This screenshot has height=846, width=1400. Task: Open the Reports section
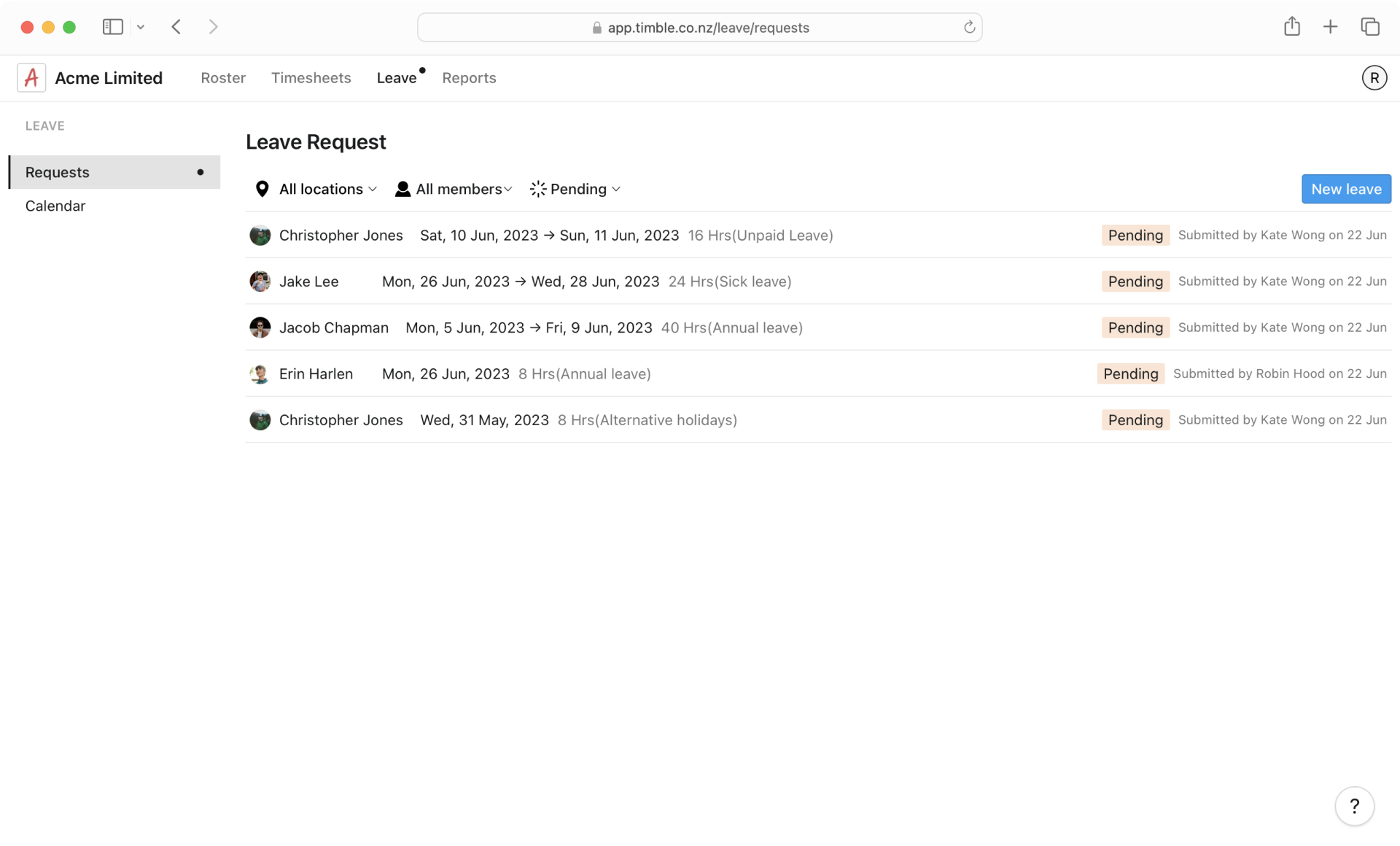click(469, 77)
